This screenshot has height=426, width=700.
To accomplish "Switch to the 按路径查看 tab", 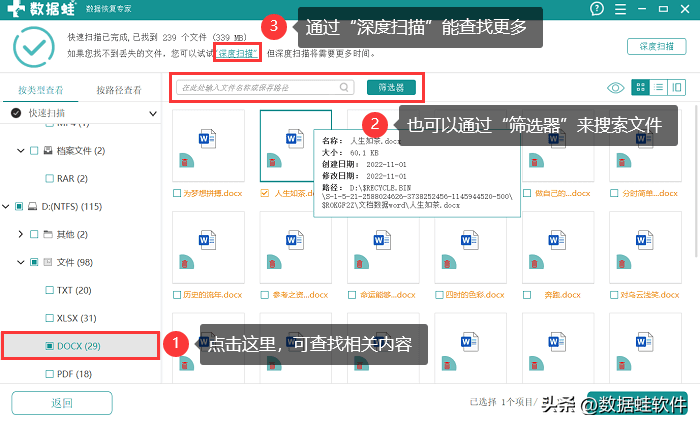I will click(x=119, y=90).
